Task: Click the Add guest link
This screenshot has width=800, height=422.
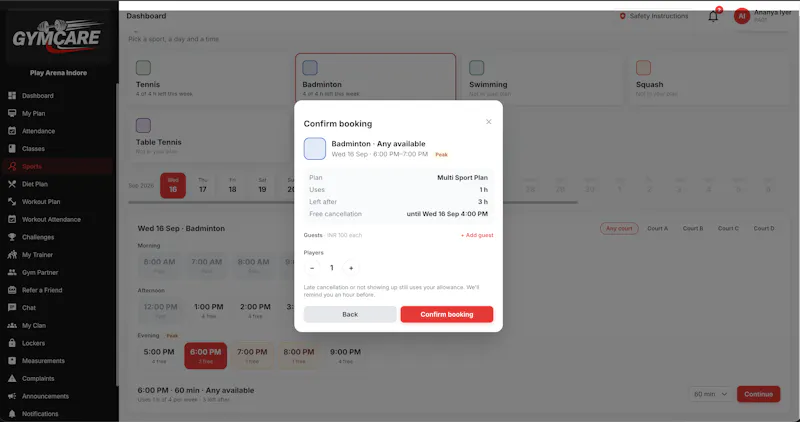Action: click(x=477, y=235)
